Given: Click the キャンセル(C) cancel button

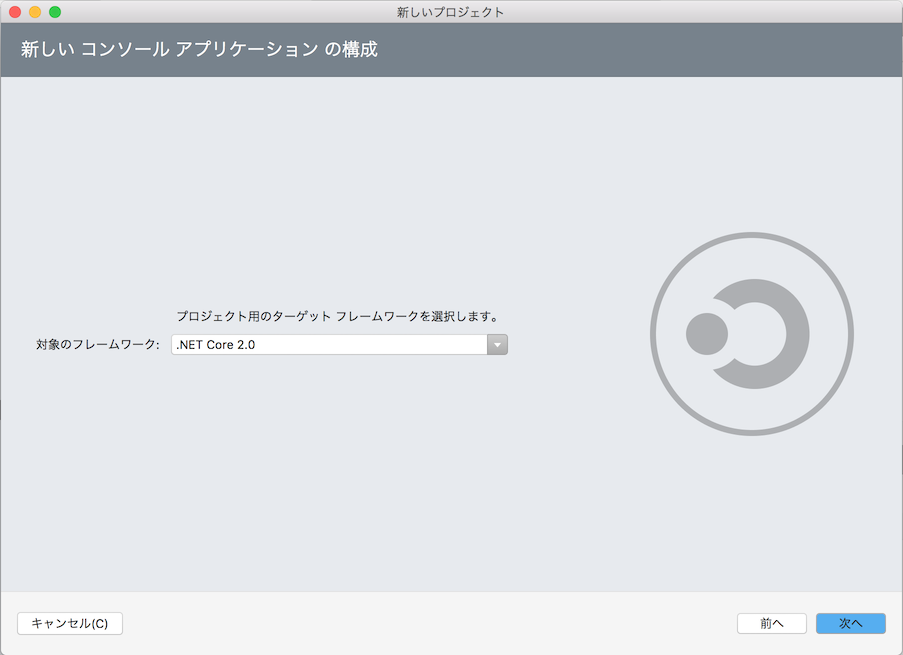Looking at the screenshot, I should click(x=70, y=623).
